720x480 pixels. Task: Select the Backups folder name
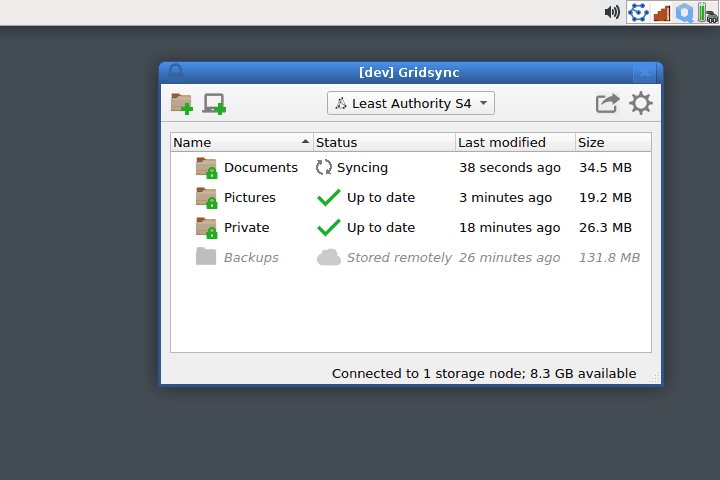(251, 258)
